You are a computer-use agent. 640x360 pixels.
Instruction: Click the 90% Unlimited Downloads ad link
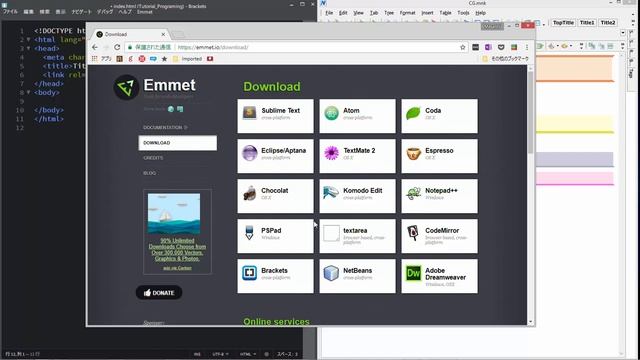pyautogui.click(x=177, y=249)
